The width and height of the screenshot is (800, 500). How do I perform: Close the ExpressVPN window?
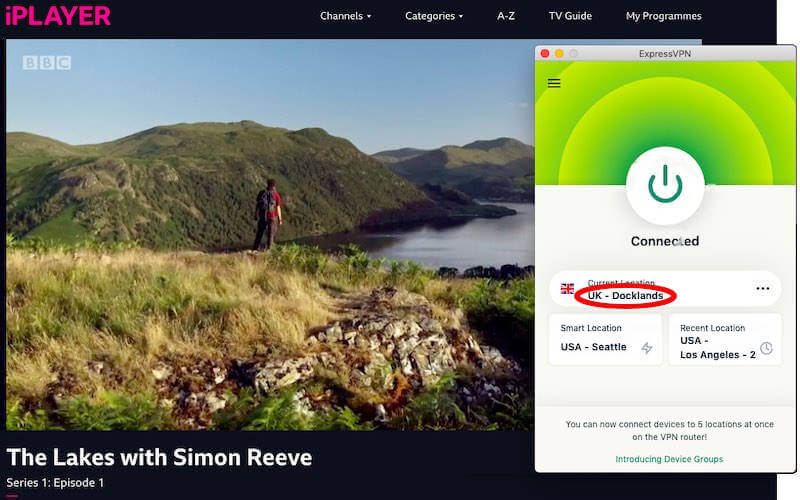(x=545, y=54)
